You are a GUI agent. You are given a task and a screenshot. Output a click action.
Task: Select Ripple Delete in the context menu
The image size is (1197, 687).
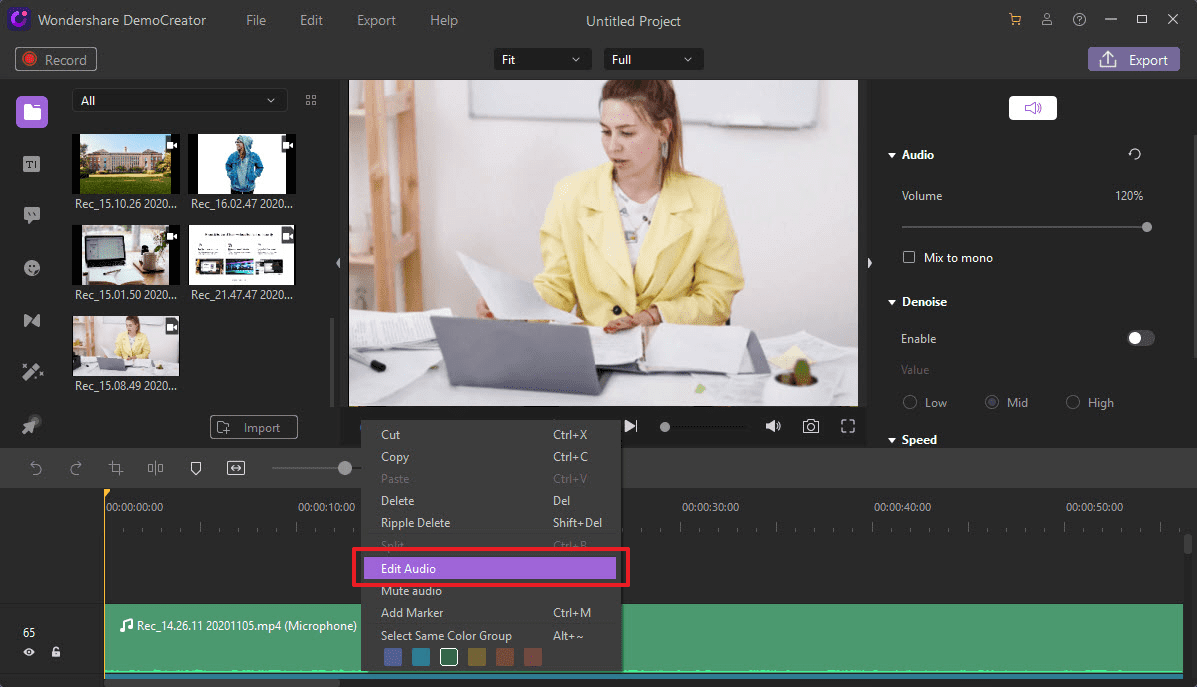[x=416, y=523]
